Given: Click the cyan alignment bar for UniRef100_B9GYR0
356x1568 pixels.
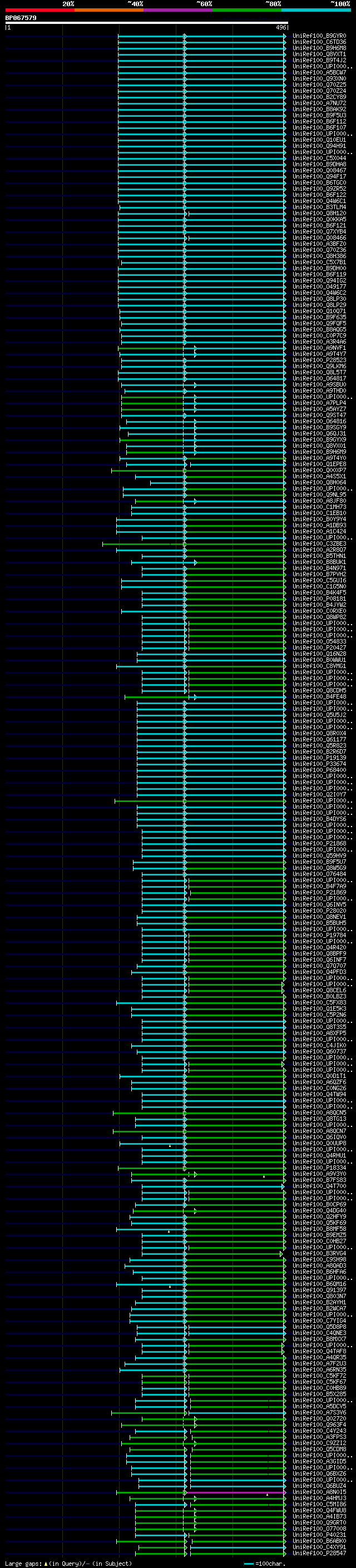Looking at the screenshot, I should click(x=201, y=36).
